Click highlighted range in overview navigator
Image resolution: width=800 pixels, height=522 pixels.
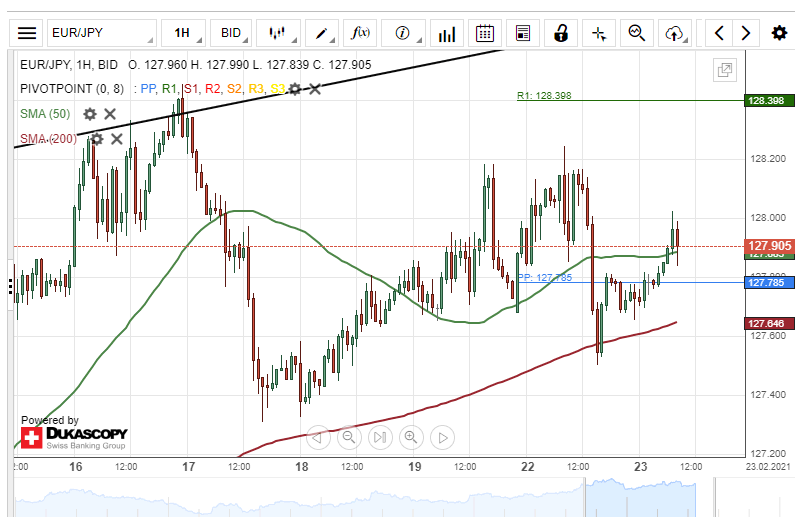[x=640, y=498]
